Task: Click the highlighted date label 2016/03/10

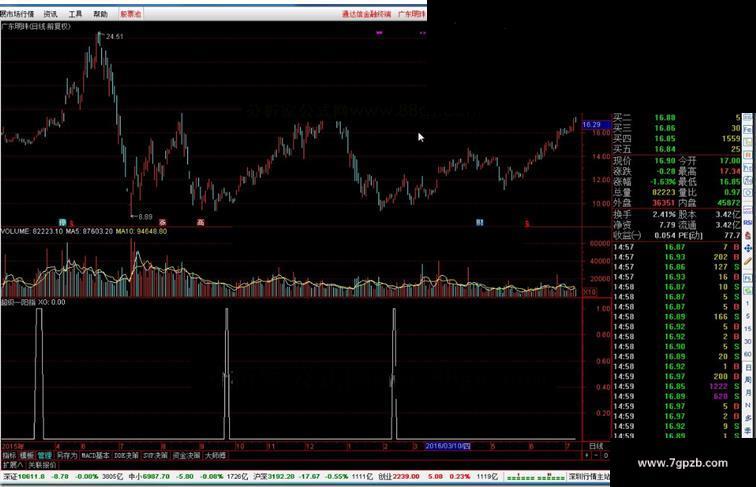Action: [x=448, y=446]
